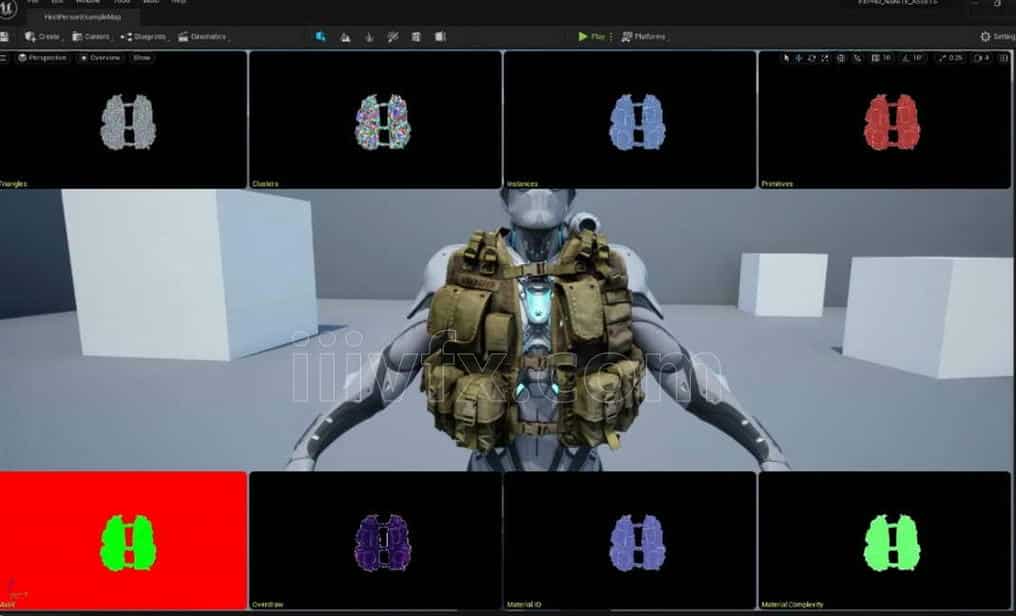Click the Primitives Nanite view thumbnail
Image resolution: width=1016 pixels, height=616 pixels.
pos(884,120)
